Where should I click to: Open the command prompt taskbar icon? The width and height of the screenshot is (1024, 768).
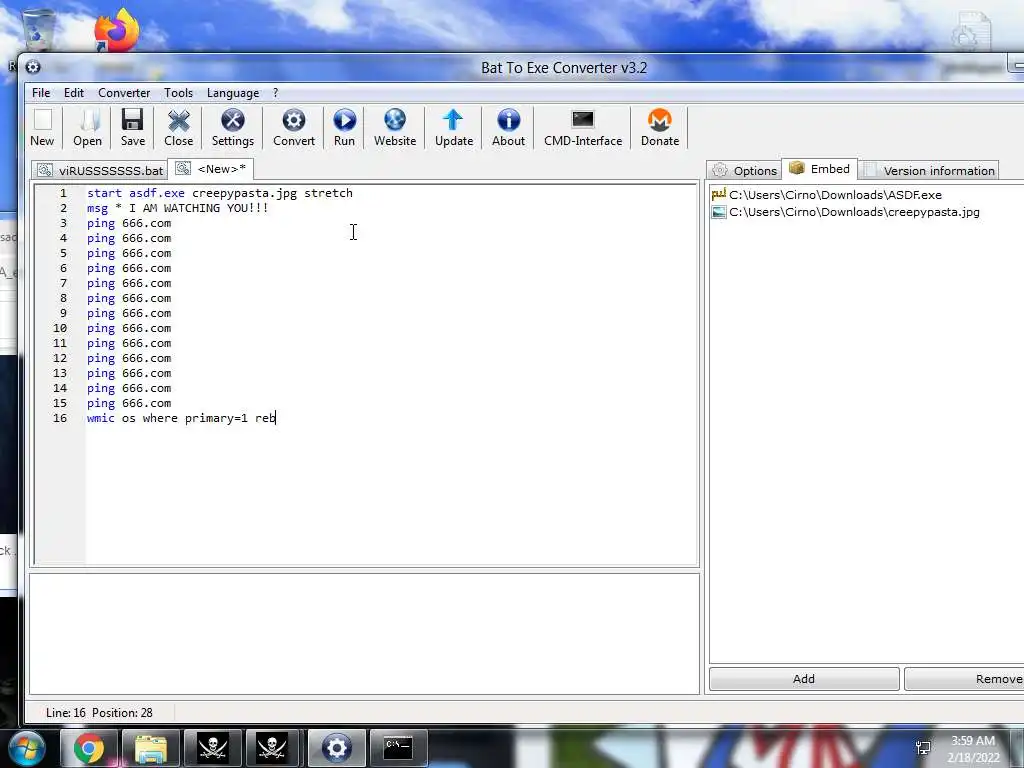[398, 748]
